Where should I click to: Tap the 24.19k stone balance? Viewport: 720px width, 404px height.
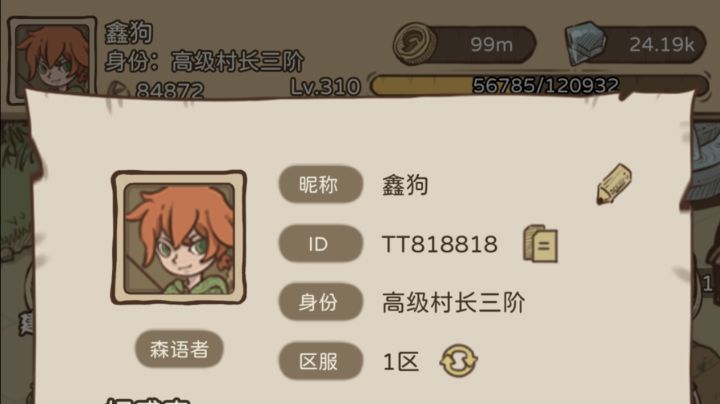662,45
